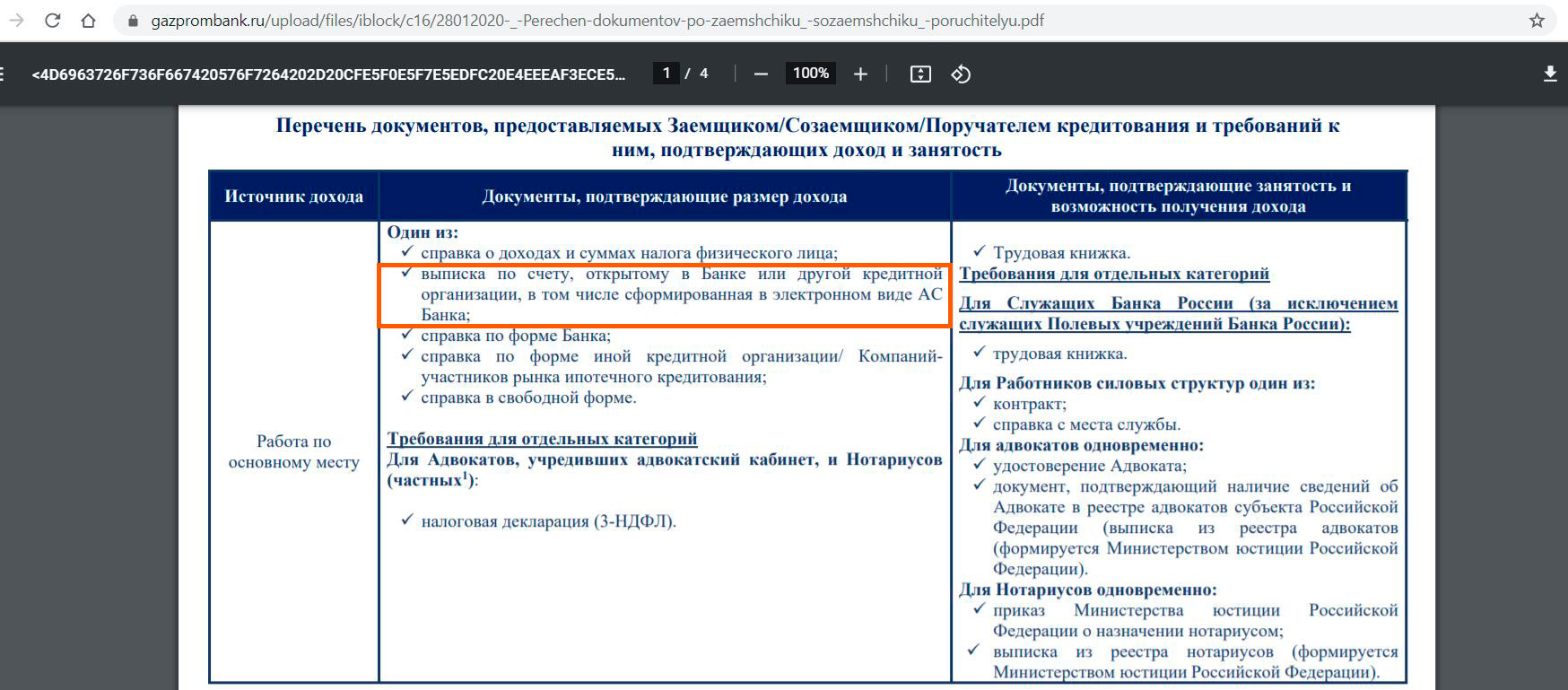Click the 'Источник дохода' column header
This screenshot has height=690, width=1568.
294,196
